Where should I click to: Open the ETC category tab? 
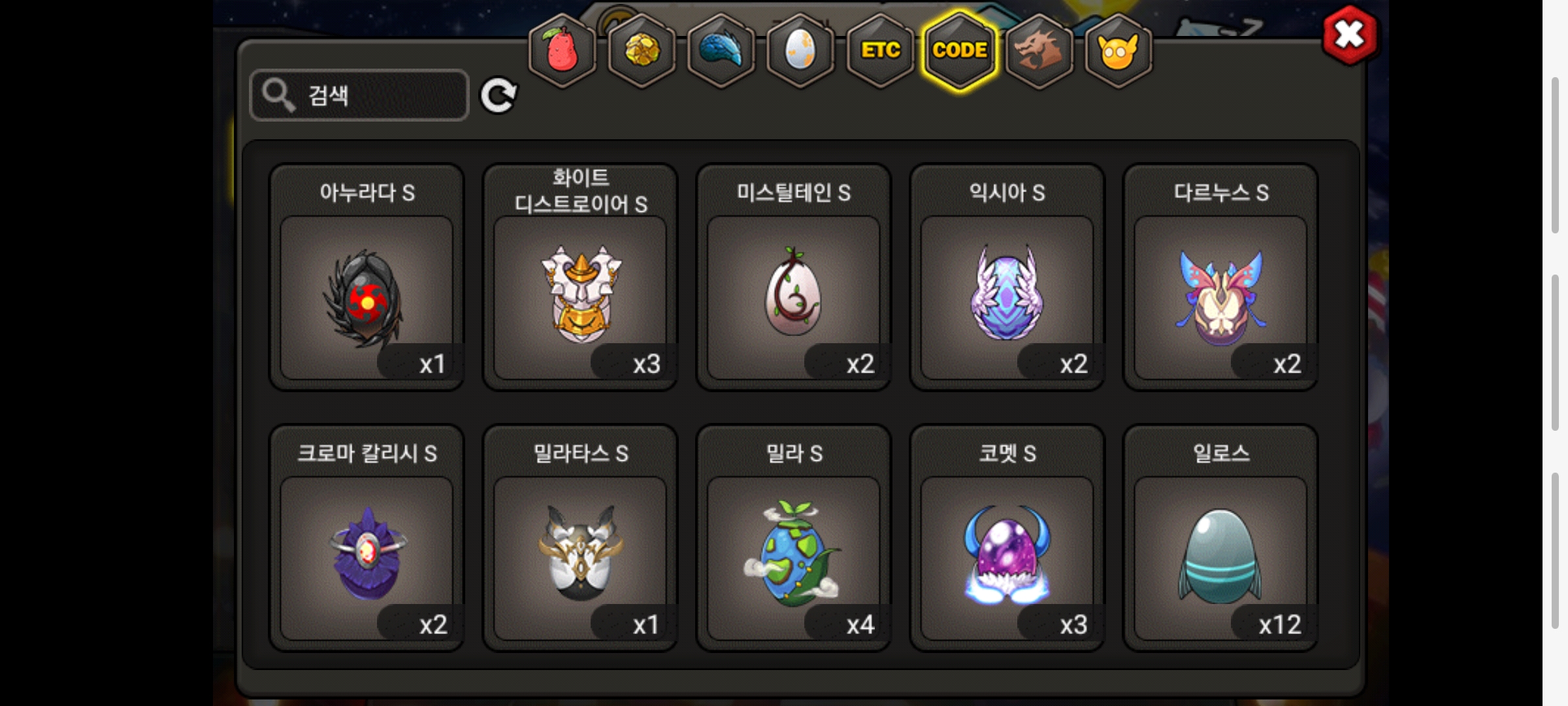[880, 50]
